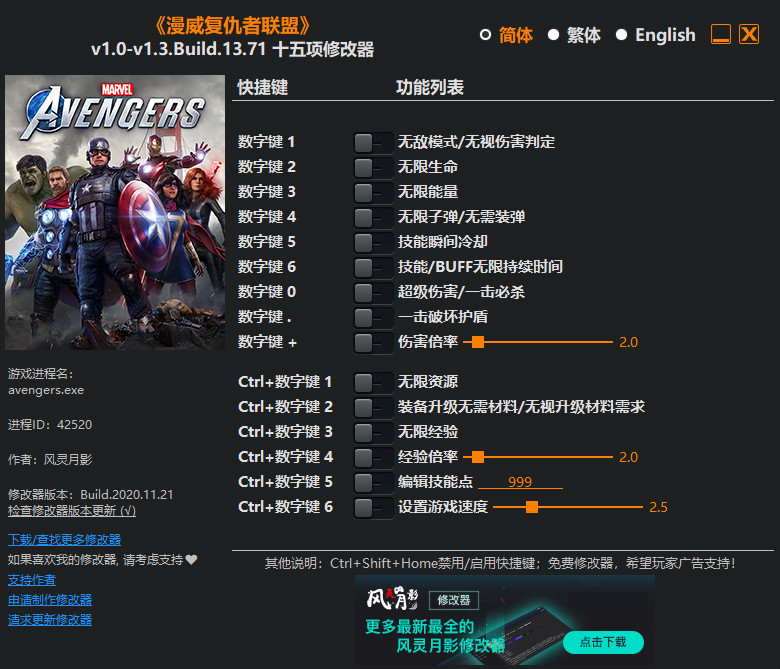Click the 伤害倍率 value 2.0
Image resolution: width=780 pixels, height=669 pixels.
coord(628,342)
